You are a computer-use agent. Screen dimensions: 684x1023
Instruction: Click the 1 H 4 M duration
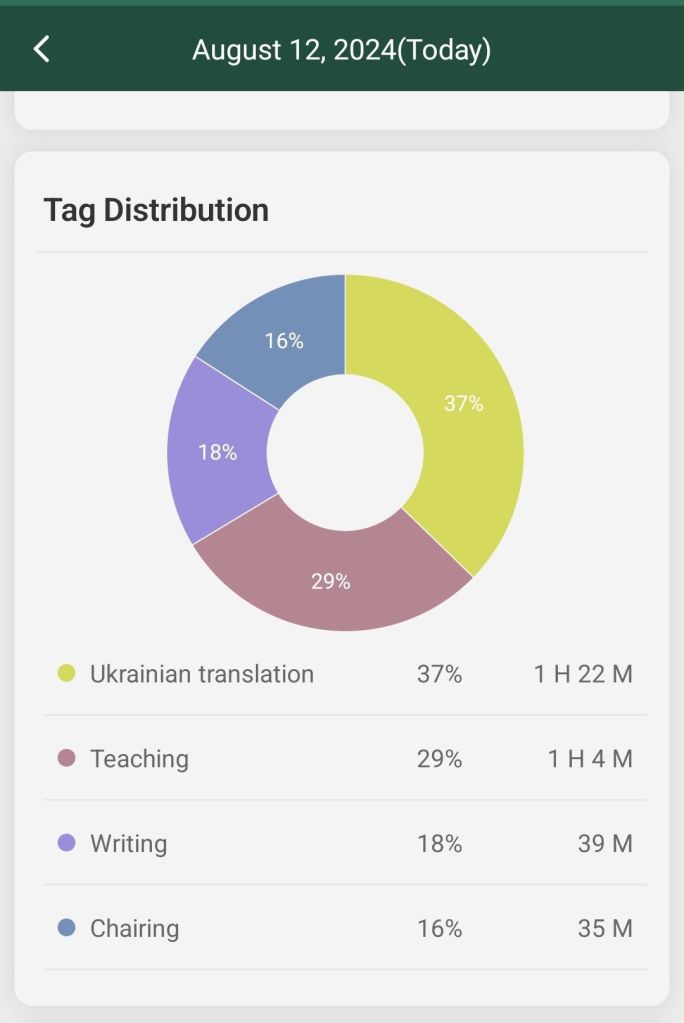pyautogui.click(x=590, y=759)
